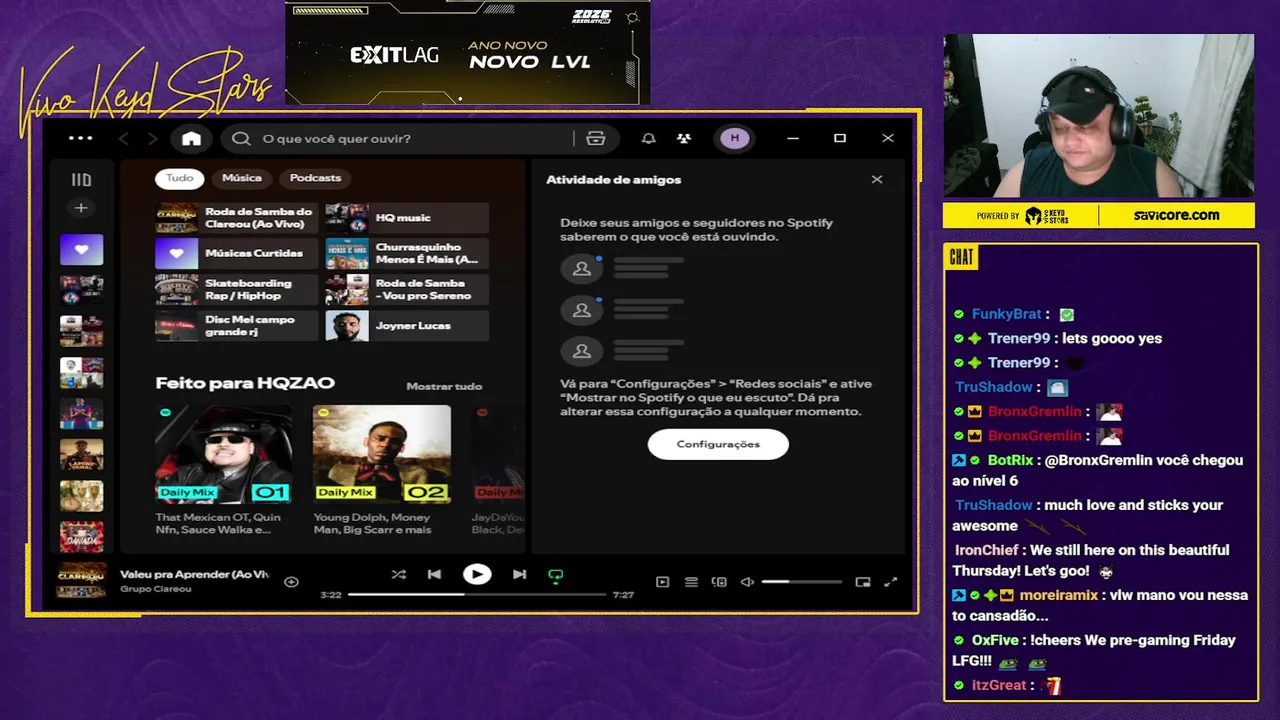1280x720 pixels.
Task: Open the Browse icon in search bar
Action: click(596, 138)
